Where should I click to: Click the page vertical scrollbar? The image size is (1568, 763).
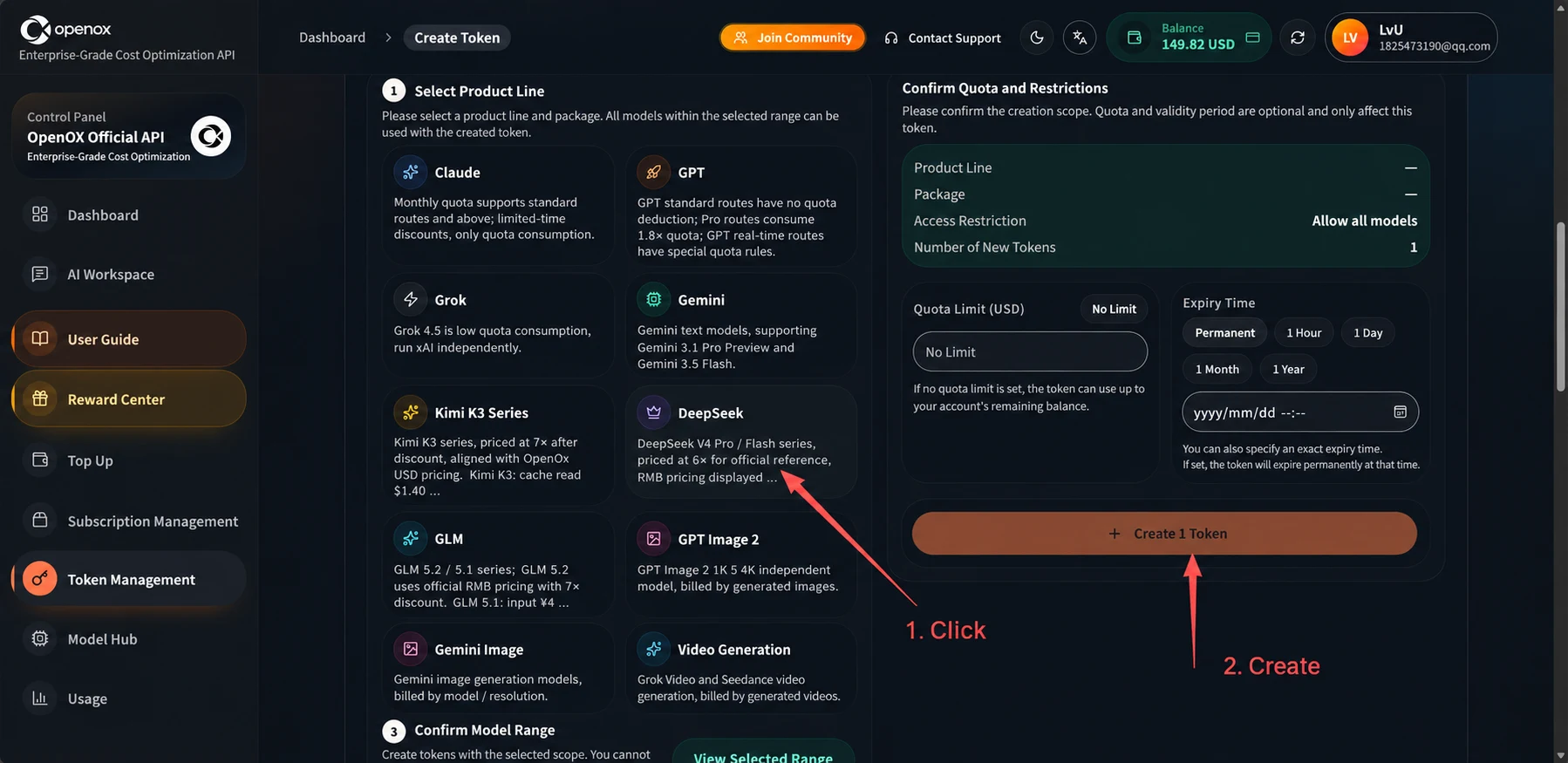click(x=1560, y=308)
